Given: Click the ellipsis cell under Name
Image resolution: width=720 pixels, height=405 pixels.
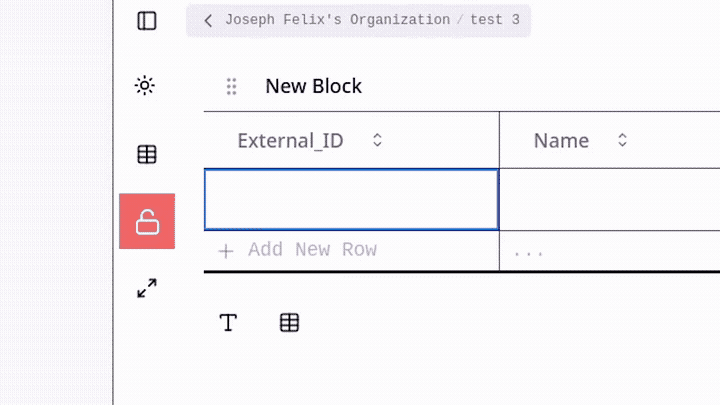Looking at the screenshot, I should [528, 252].
